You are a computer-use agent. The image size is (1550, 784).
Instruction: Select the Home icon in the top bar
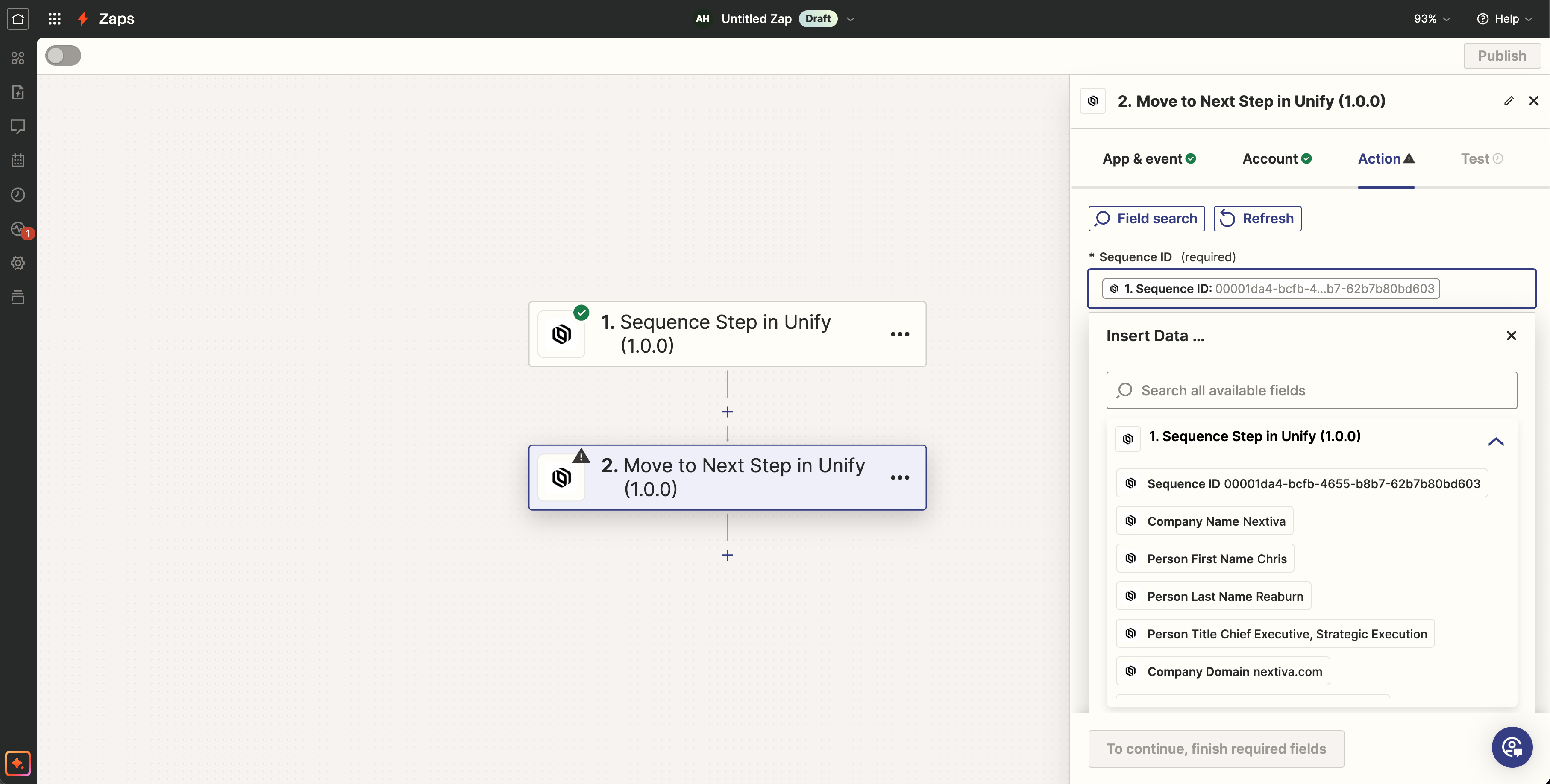(18, 19)
